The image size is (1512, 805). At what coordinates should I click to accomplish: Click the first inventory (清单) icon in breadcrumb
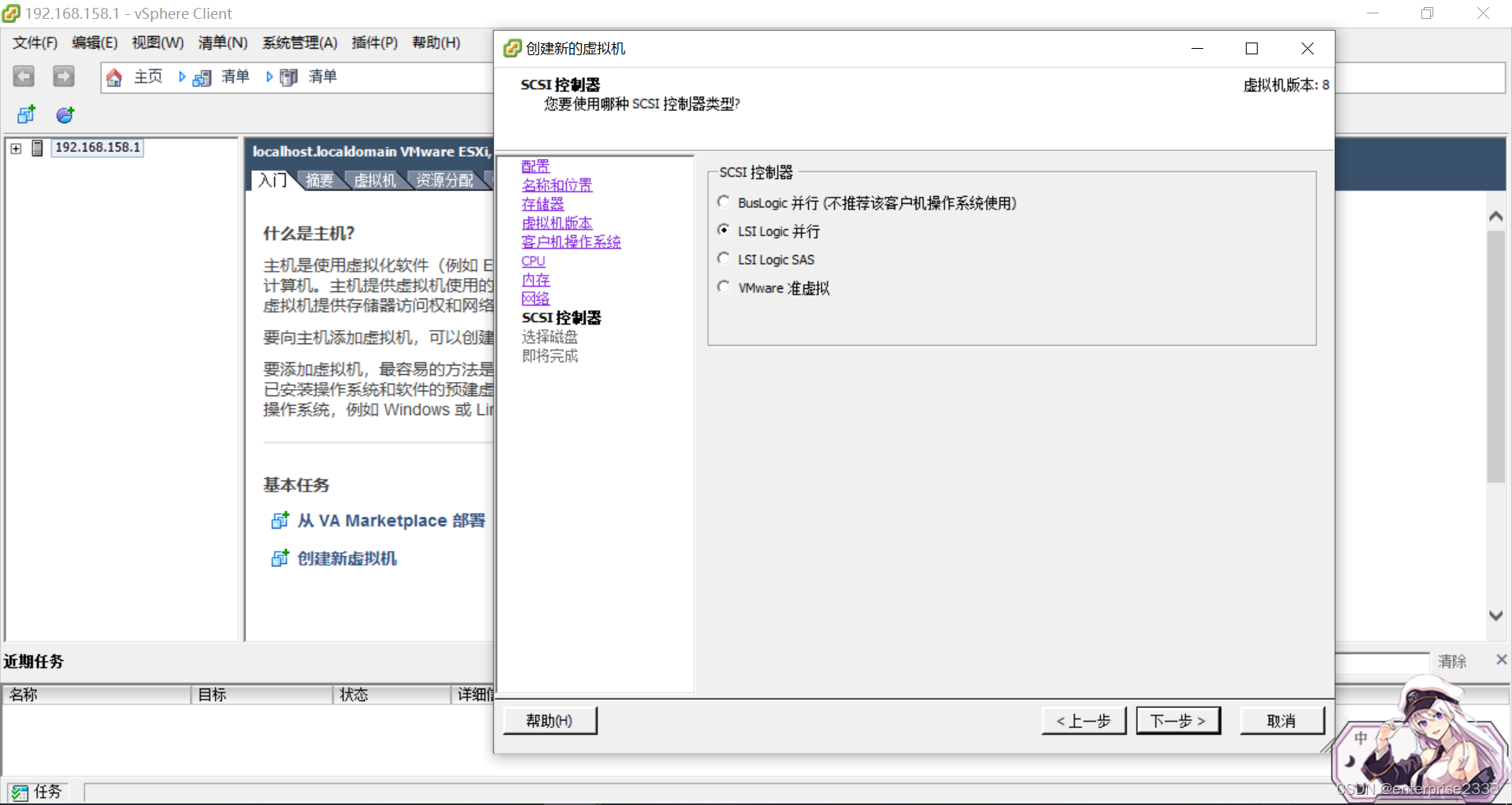click(x=202, y=77)
